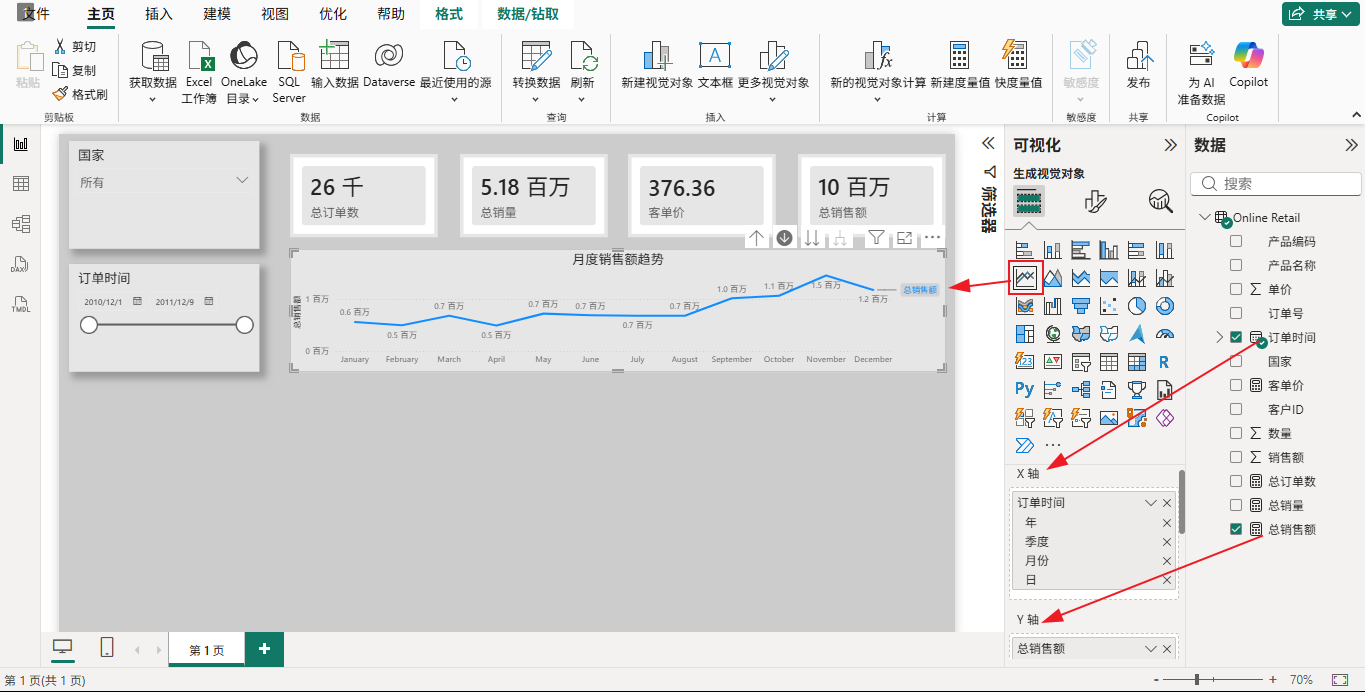Open 总销售额 Y-axis field dropdown
This screenshot has width=1365, height=692.
coord(1151,649)
